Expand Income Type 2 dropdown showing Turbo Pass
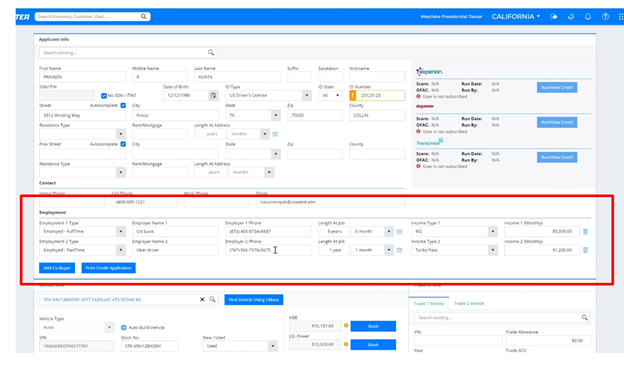 493,250
